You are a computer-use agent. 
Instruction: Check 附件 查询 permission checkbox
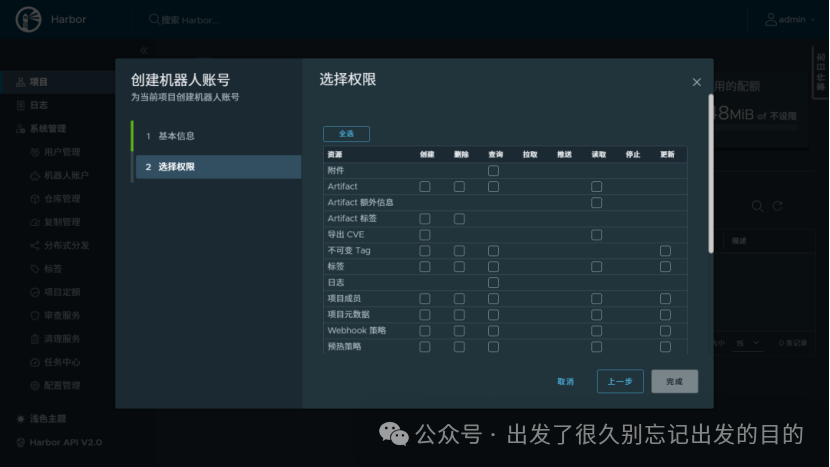click(493, 170)
